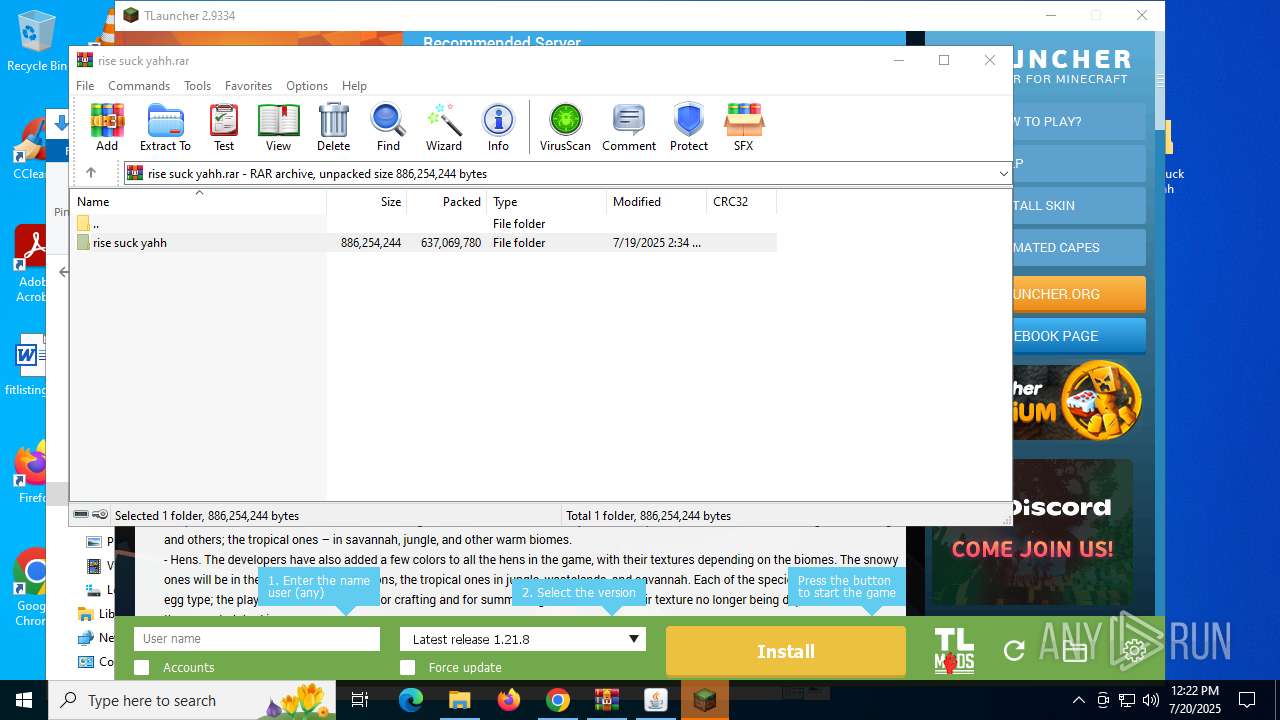Toggle the Accounts checkbox in TLauncher
Image resolution: width=1280 pixels, height=720 pixels.
click(x=142, y=667)
